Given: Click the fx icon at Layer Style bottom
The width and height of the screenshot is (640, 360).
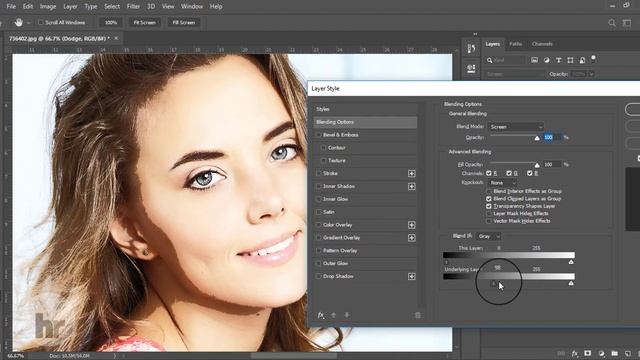Looking at the screenshot, I should point(321,315).
